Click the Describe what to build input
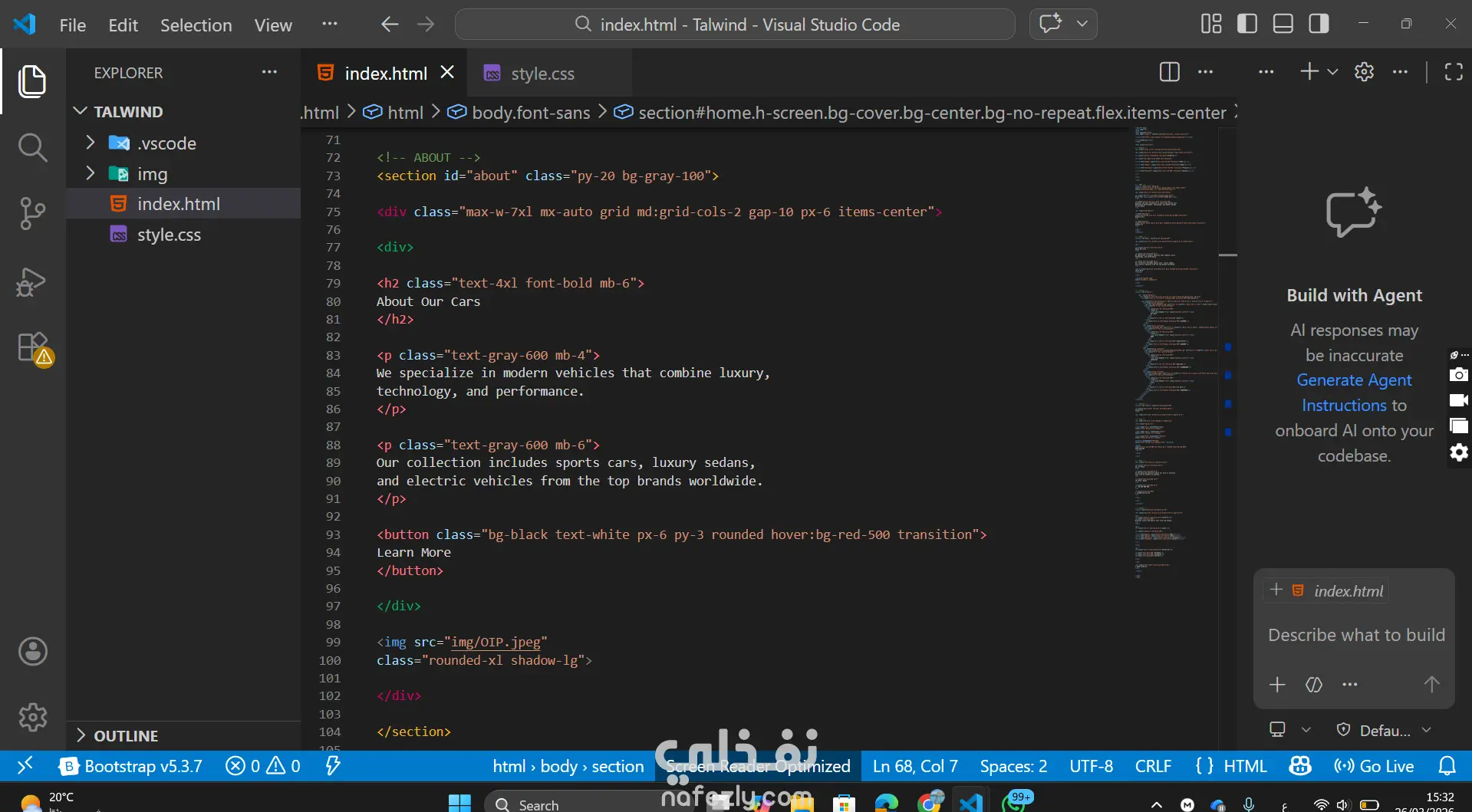This screenshot has width=1472, height=812. pos(1355,636)
